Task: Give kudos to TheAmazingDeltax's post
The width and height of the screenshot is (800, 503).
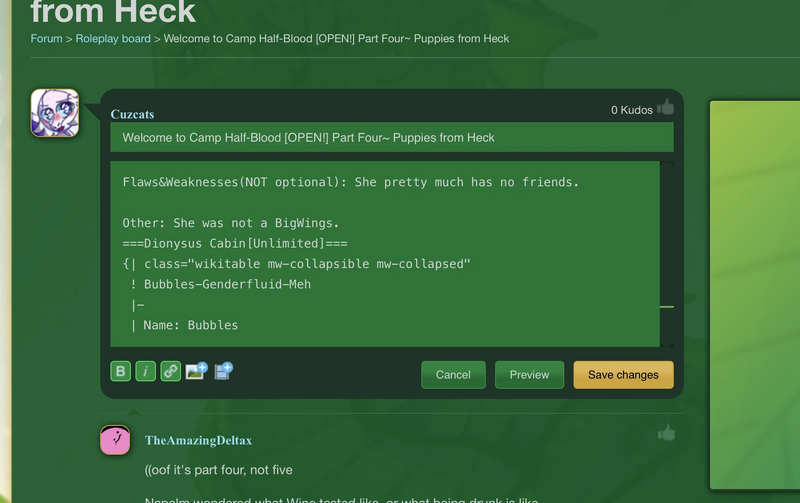Action: click(x=666, y=433)
